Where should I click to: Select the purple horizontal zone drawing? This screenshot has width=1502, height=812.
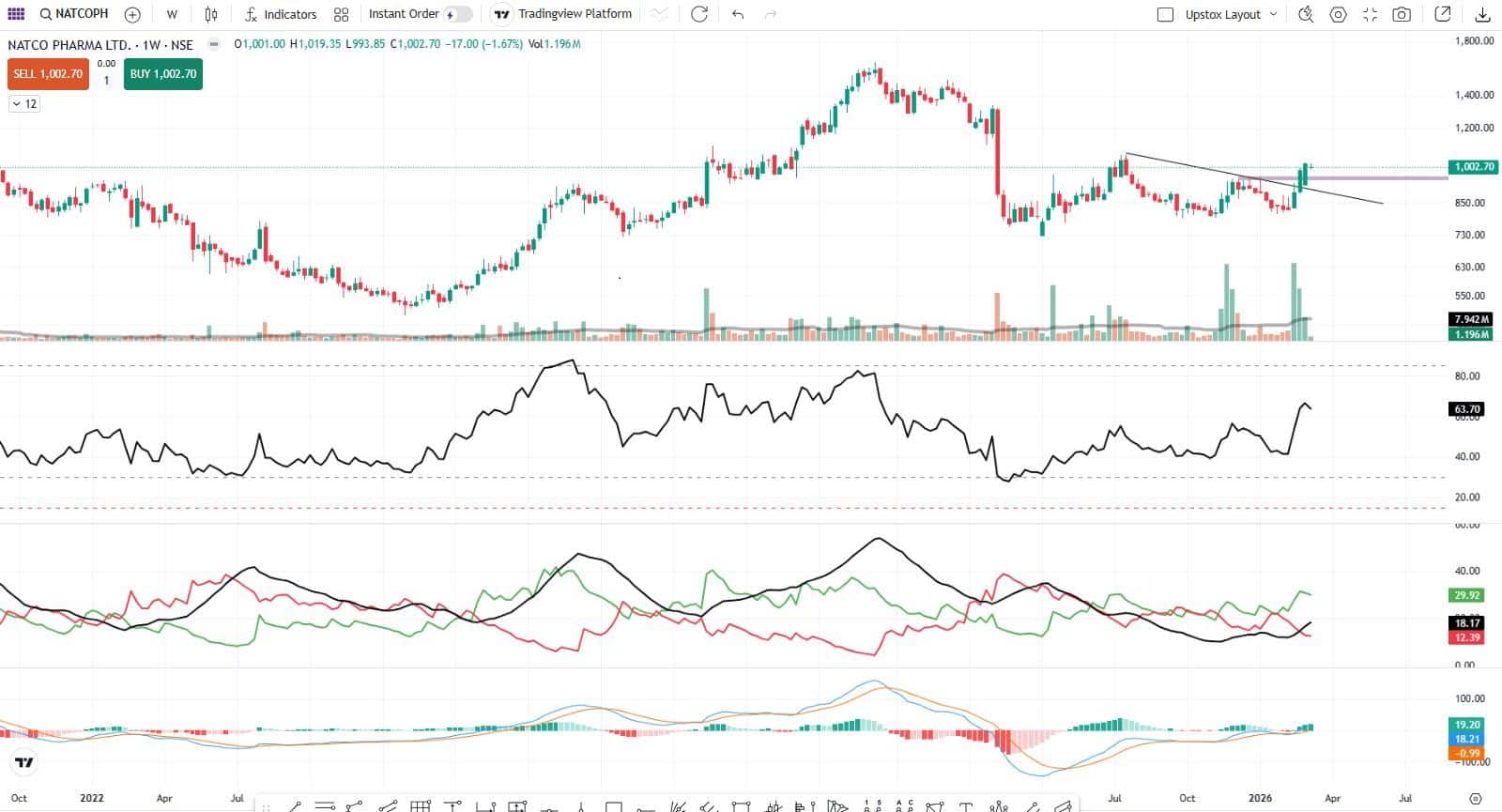click(x=1342, y=177)
